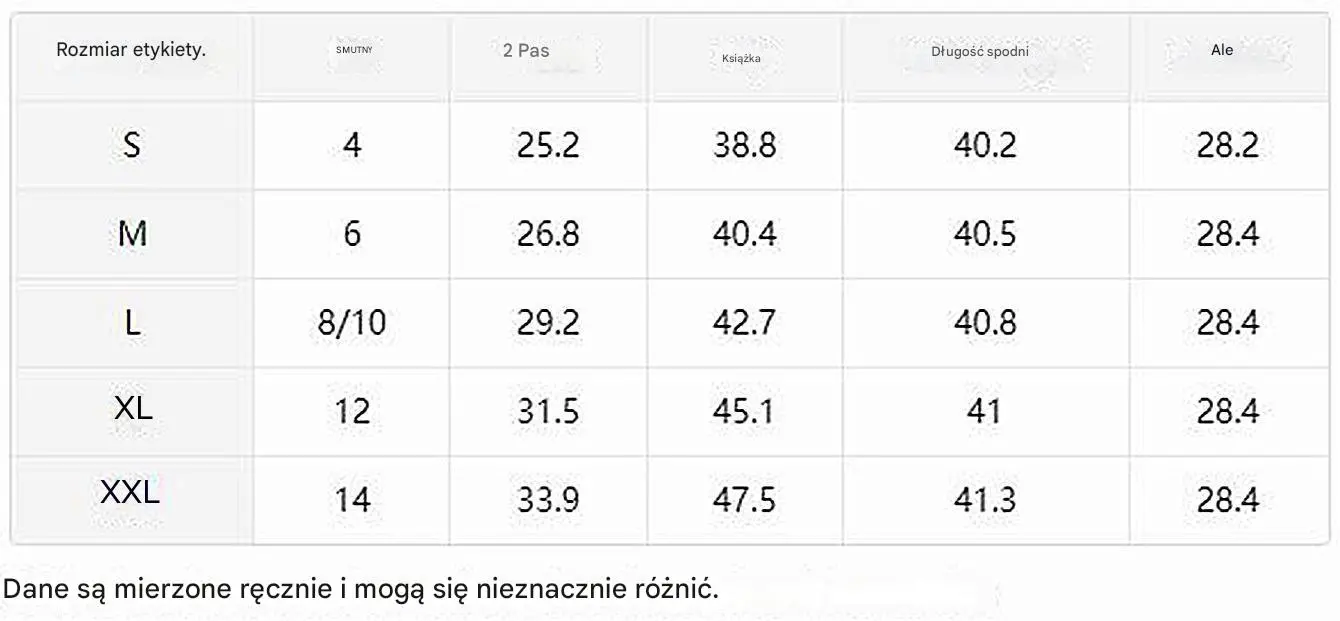Select the 28.2 cell

point(1228,146)
